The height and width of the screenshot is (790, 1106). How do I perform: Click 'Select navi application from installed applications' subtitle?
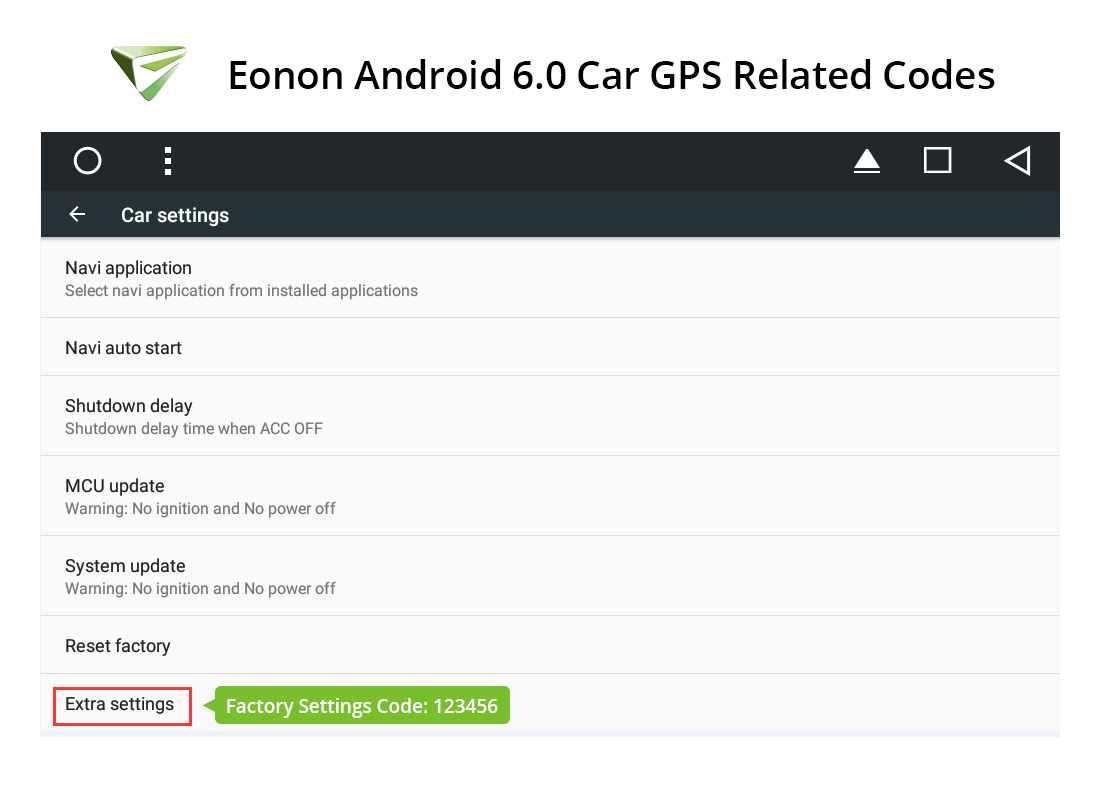(x=241, y=291)
